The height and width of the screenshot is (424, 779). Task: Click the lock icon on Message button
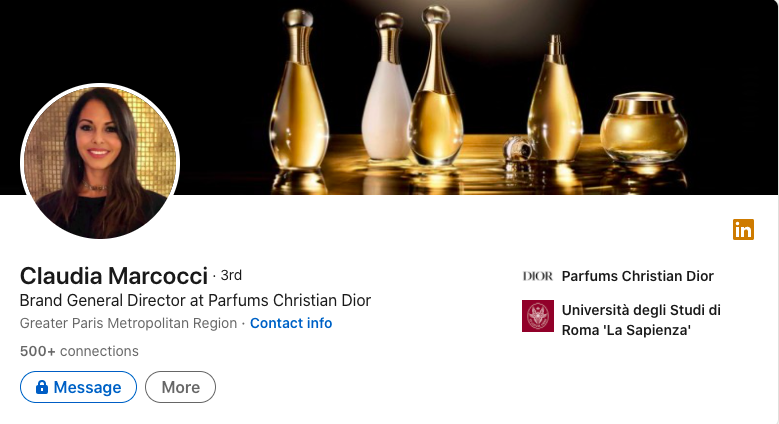click(42, 387)
